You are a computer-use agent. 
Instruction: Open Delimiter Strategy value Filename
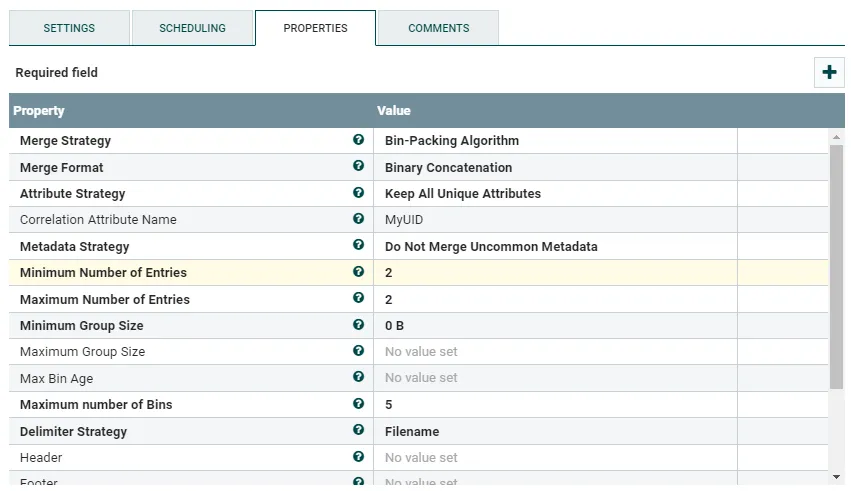tap(412, 432)
